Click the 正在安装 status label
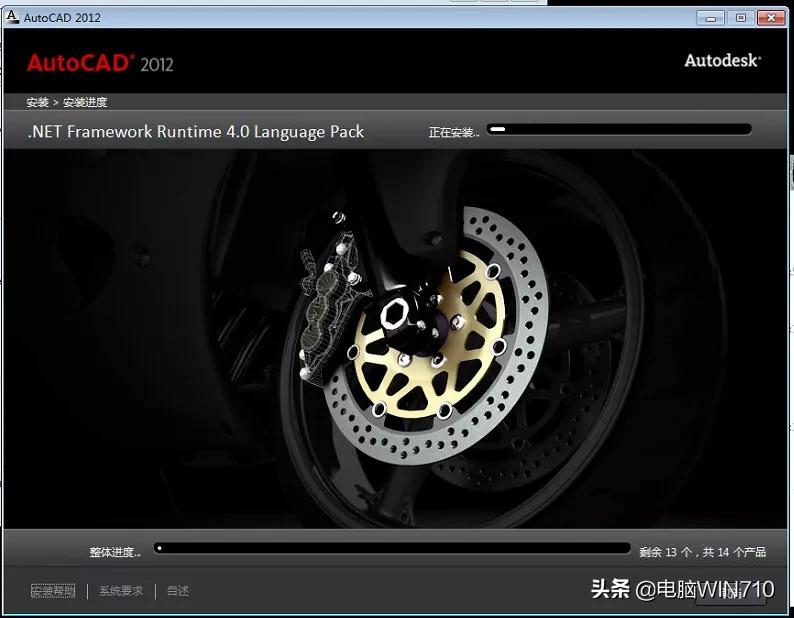Image resolution: width=794 pixels, height=618 pixels. (454, 133)
